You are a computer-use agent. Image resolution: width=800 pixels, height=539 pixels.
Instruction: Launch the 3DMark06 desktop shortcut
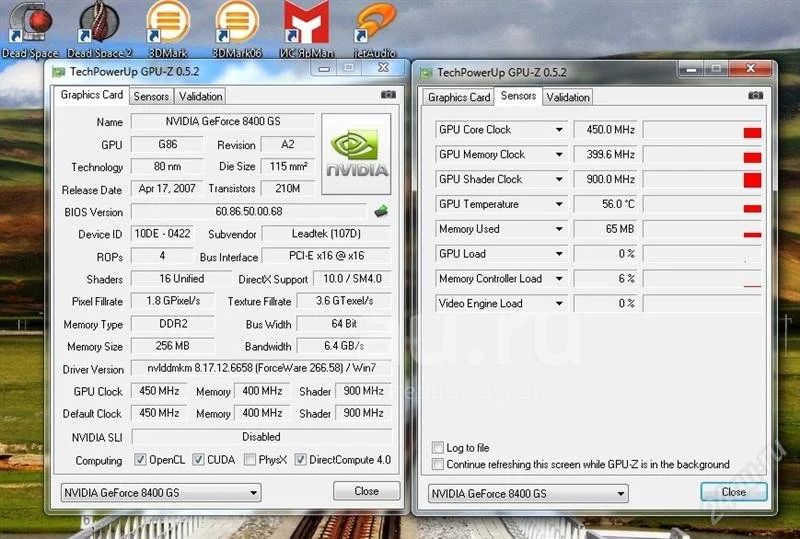point(237,30)
